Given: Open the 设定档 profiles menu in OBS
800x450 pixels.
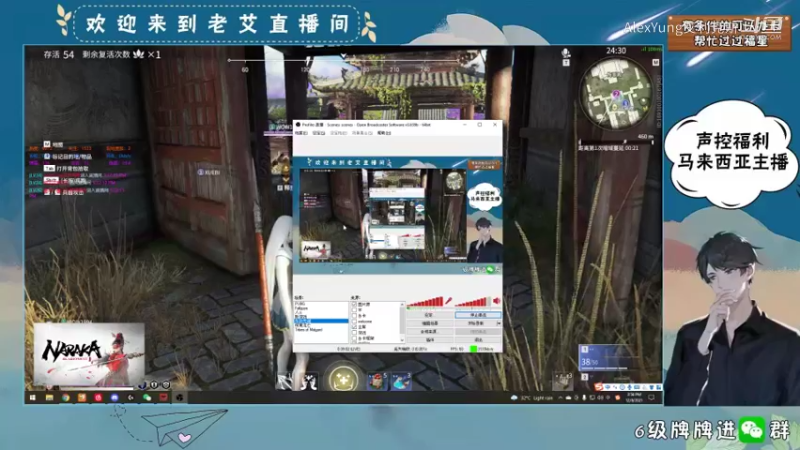Looking at the screenshot, I should click(x=338, y=133).
